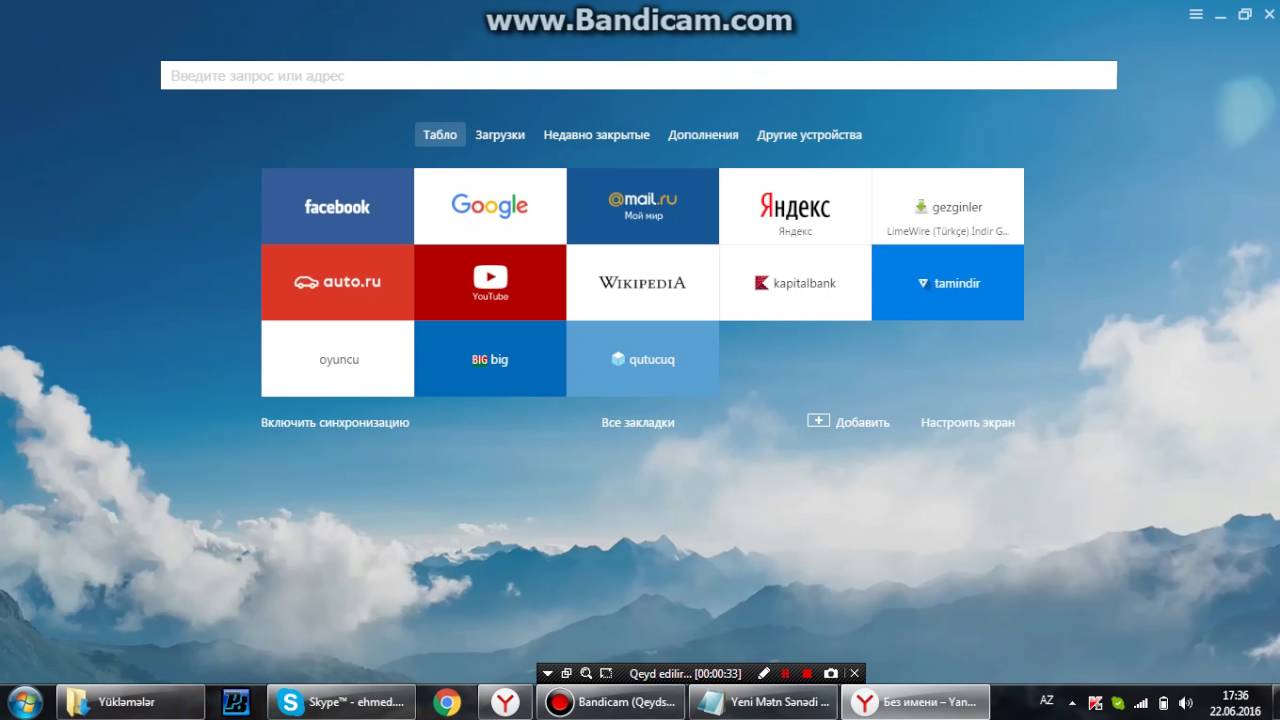Click the PB taskbar application icon
The height and width of the screenshot is (720, 1280).
[236, 702]
